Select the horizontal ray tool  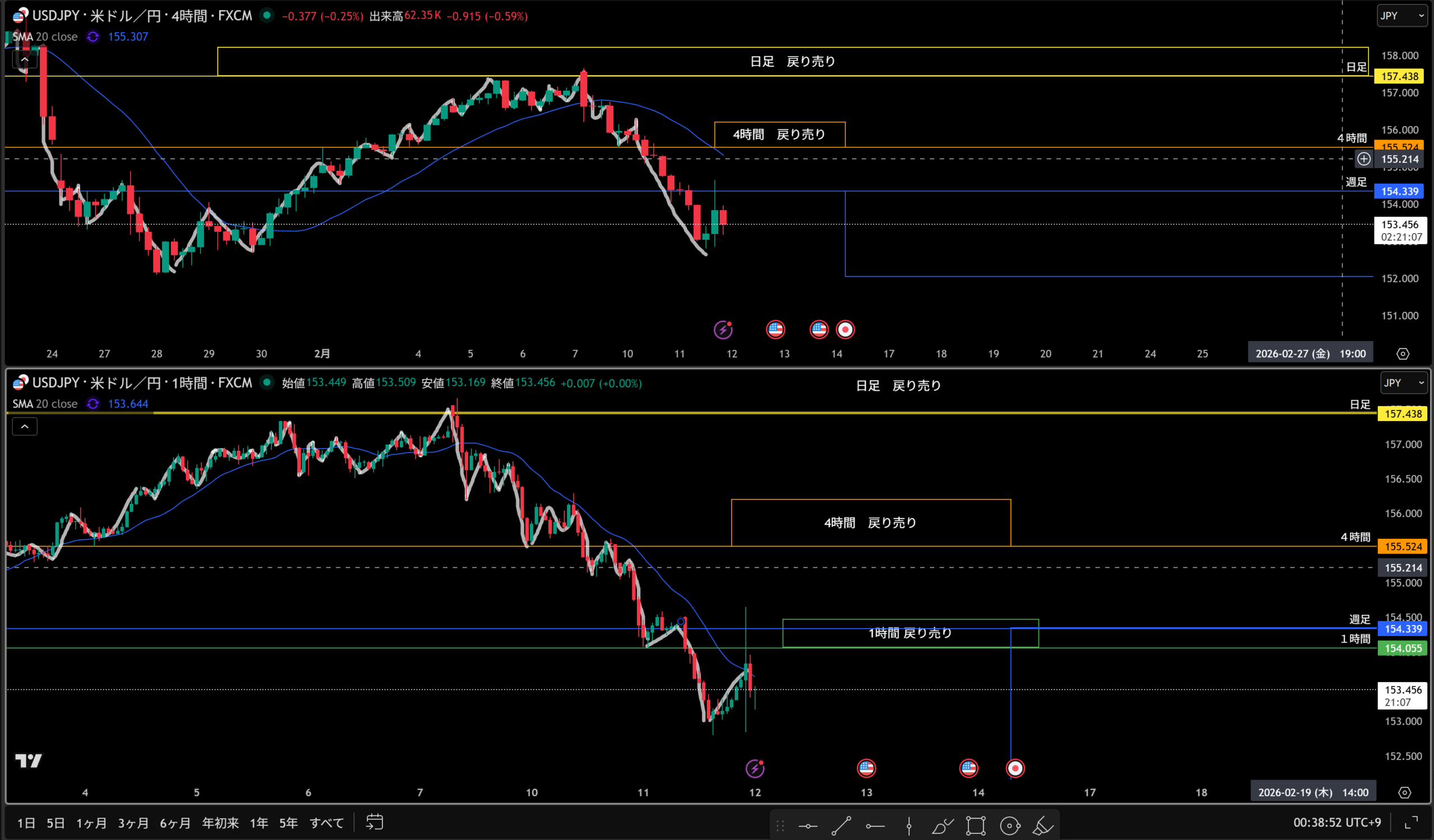(875, 825)
